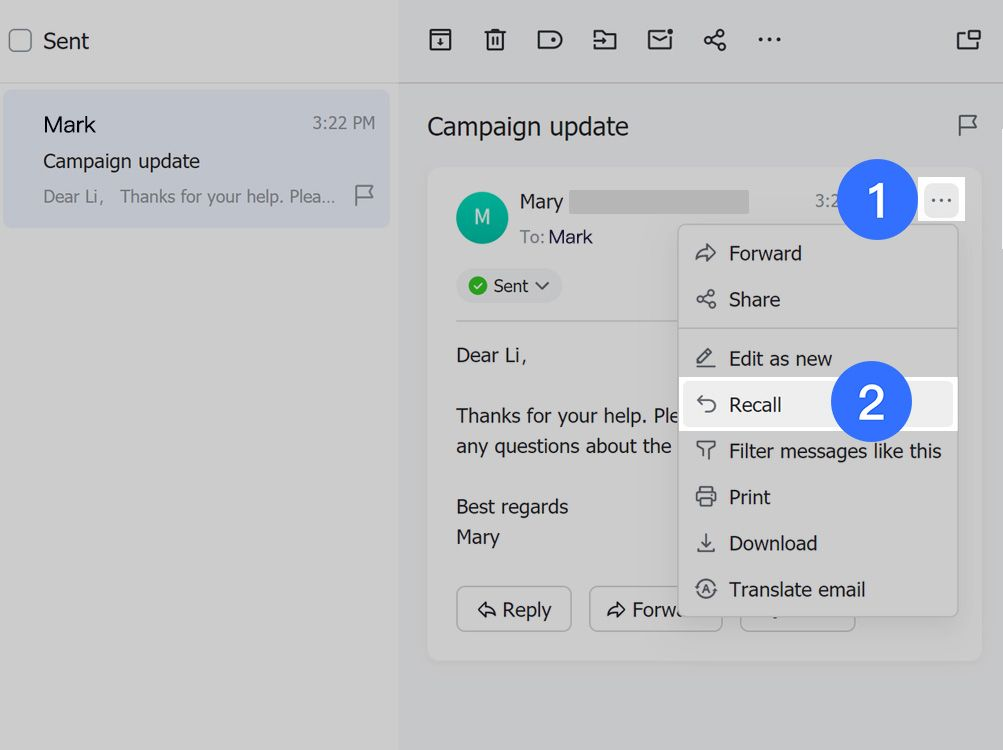Expand the Sent status dropdown
The width and height of the screenshot is (1003, 750).
point(510,286)
